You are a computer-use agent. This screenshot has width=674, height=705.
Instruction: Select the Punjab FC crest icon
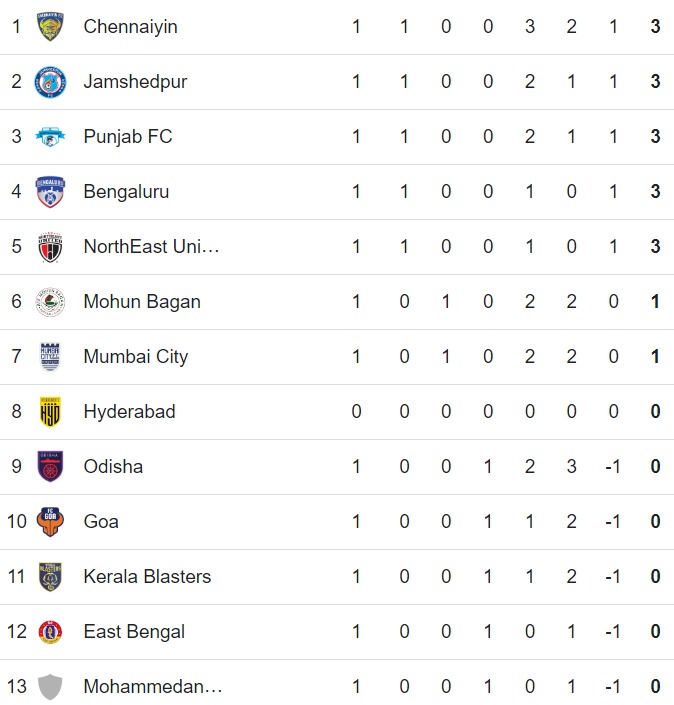click(x=50, y=137)
